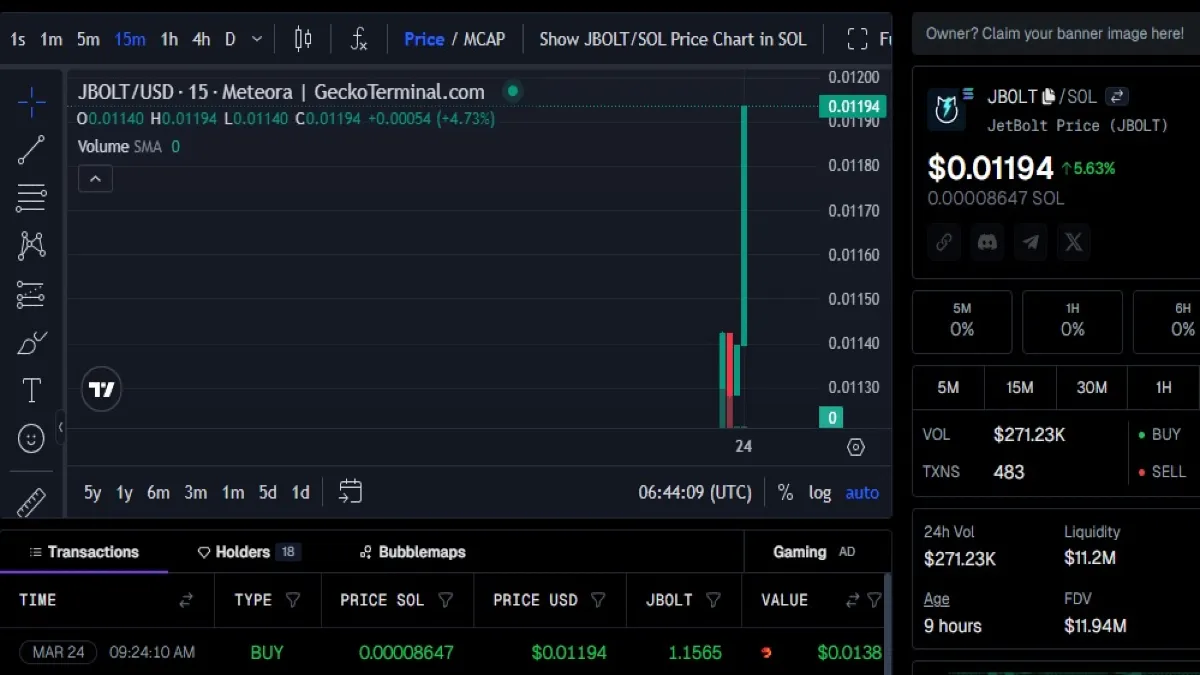Filter the PRICE SOL column
Image resolution: width=1200 pixels, height=675 pixels.
[446, 600]
